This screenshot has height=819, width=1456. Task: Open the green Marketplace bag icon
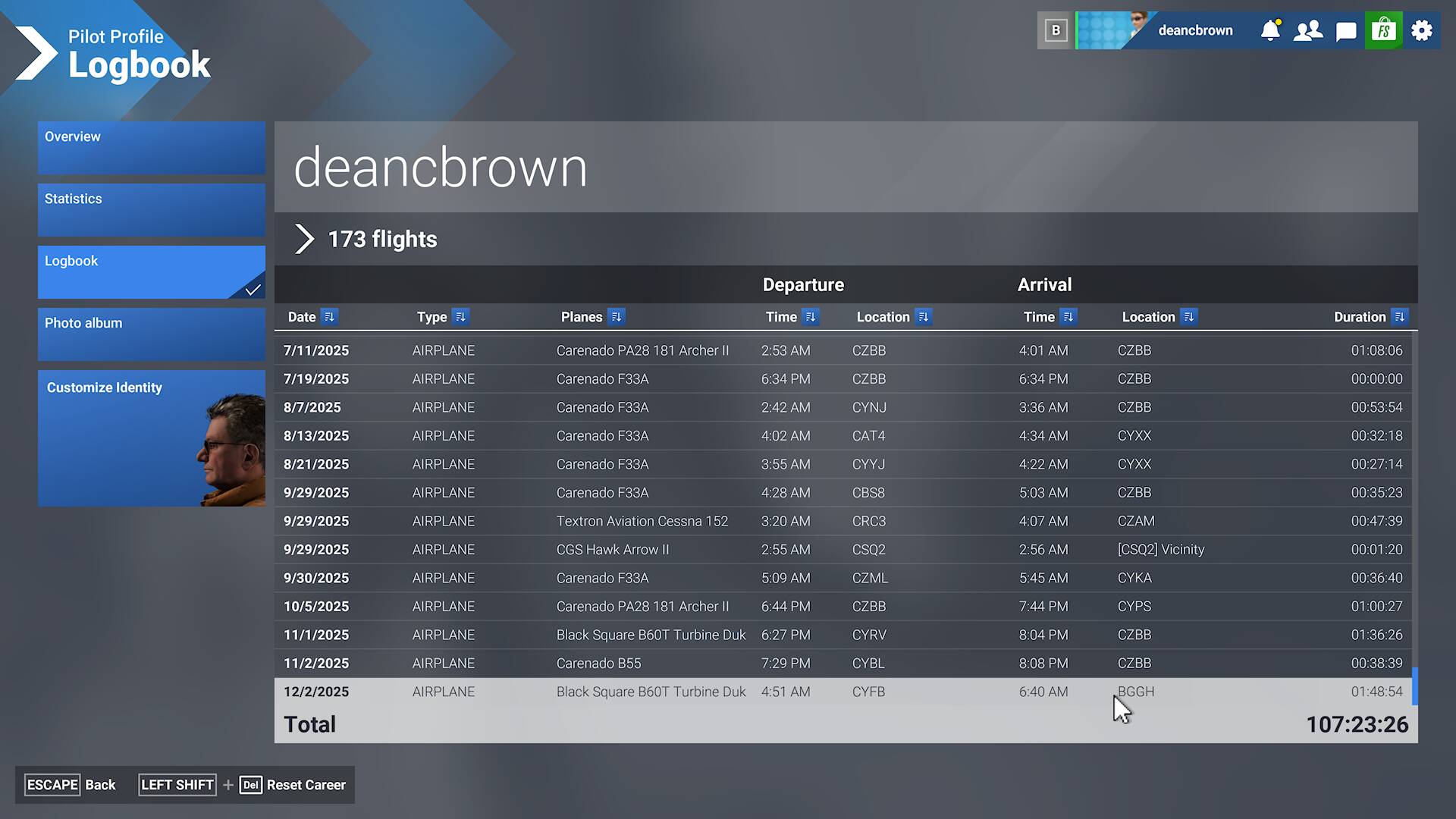coord(1384,30)
